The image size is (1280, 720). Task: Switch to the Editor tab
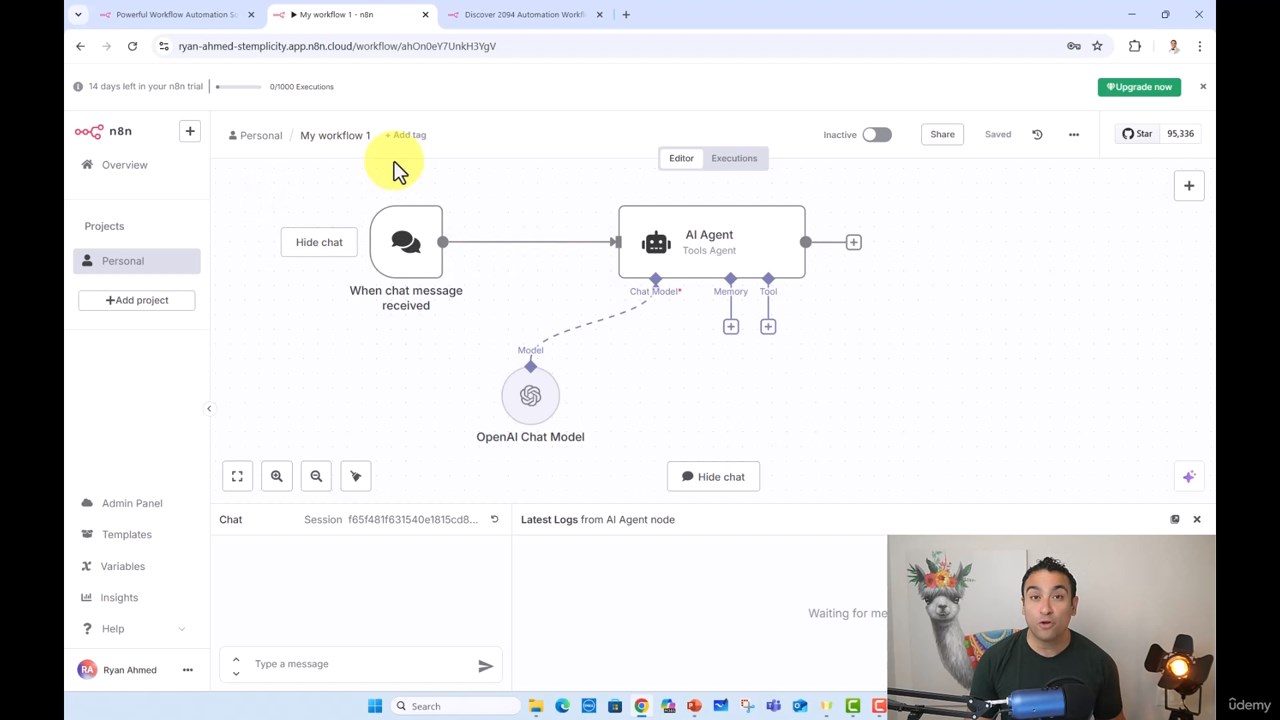click(x=681, y=158)
